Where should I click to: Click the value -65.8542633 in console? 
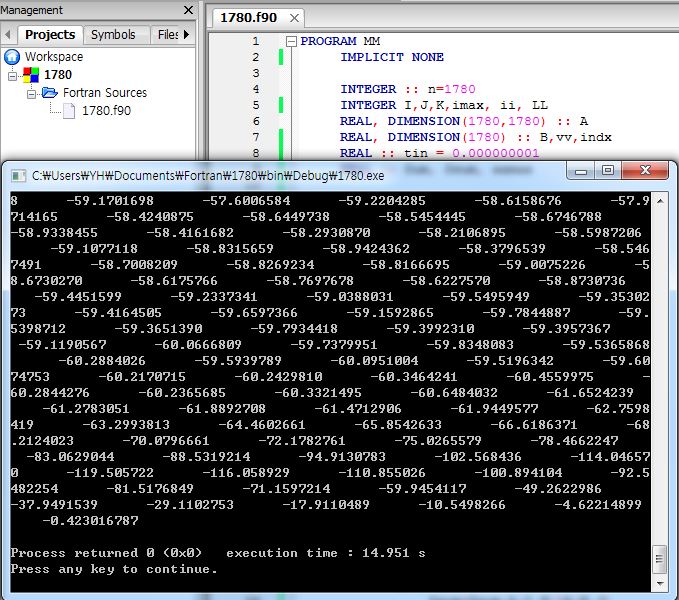398,425
